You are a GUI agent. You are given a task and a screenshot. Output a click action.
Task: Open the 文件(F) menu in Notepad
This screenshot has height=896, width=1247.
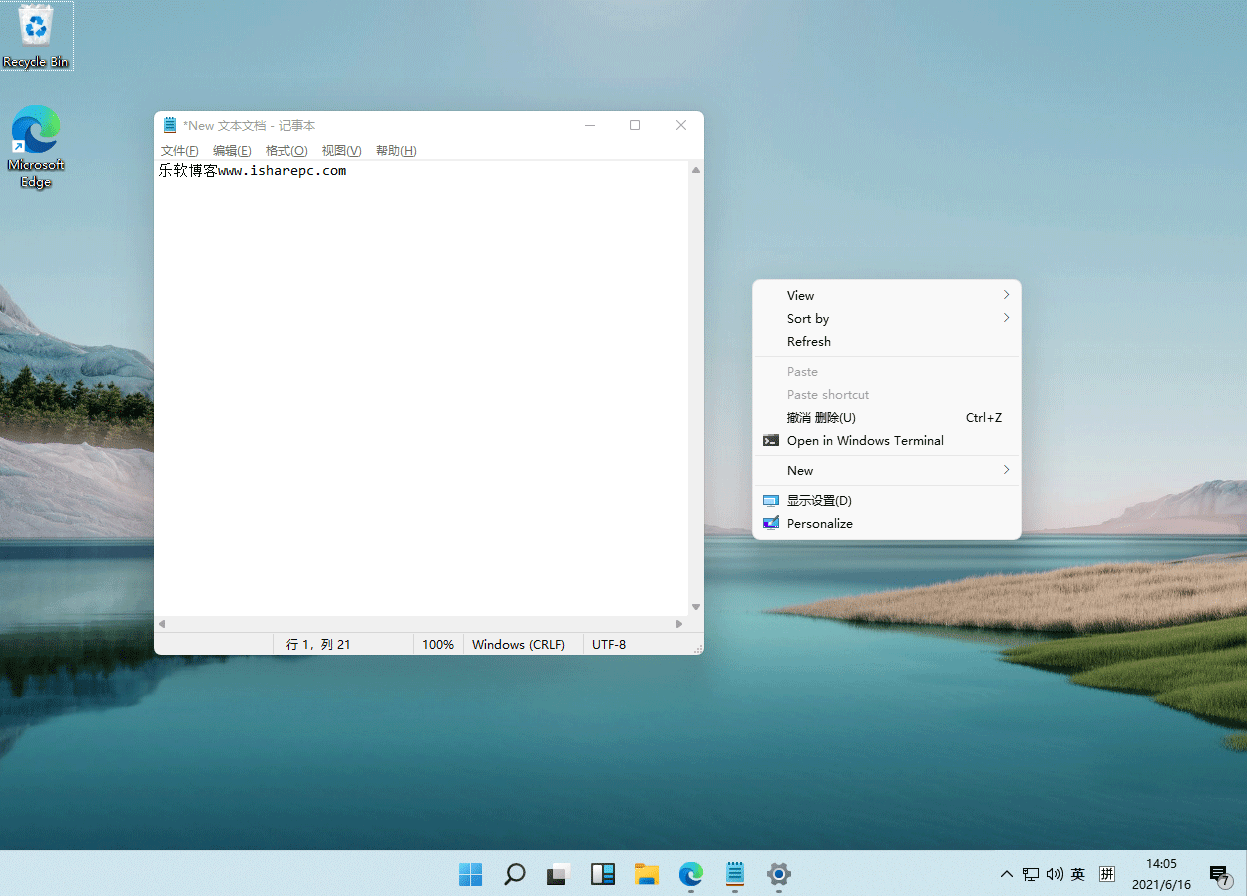[178, 150]
